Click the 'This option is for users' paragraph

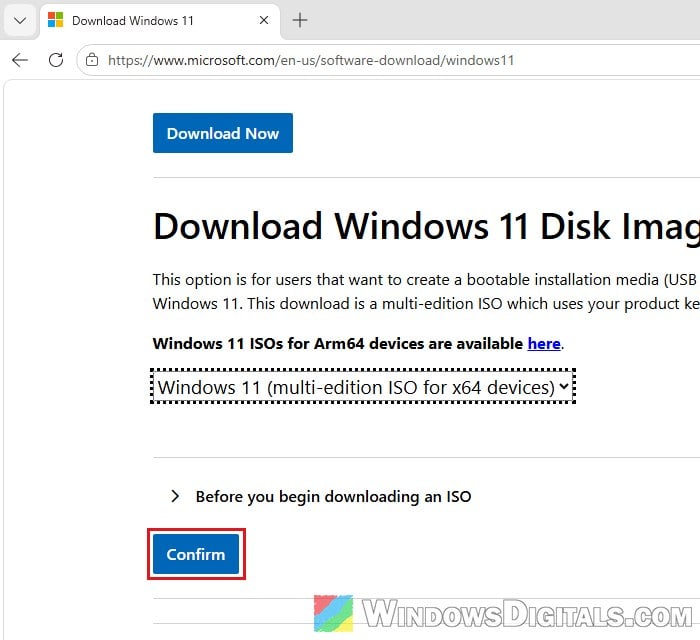(x=426, y=292)
